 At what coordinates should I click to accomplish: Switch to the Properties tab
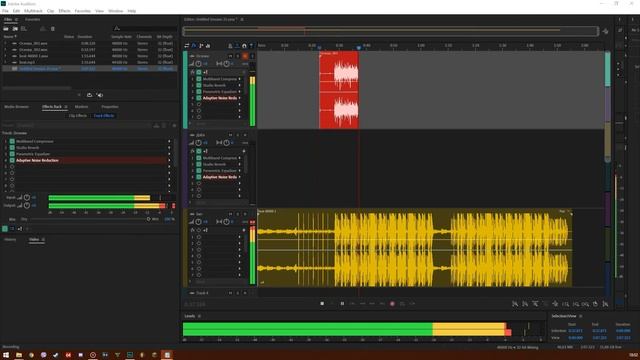click(x=110, y=107)
